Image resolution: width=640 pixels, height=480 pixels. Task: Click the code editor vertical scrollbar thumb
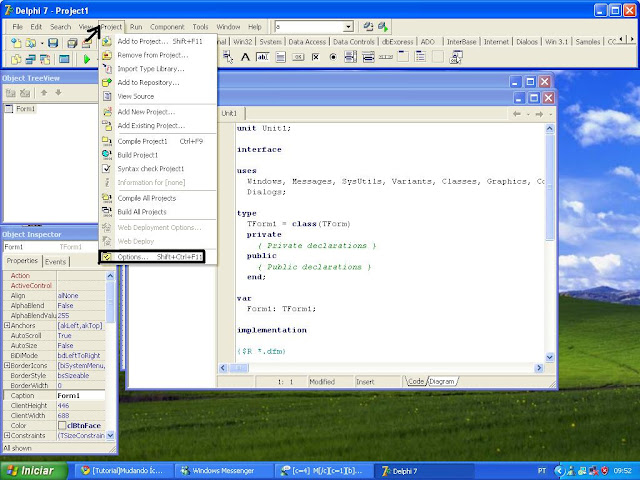point(550,188)
